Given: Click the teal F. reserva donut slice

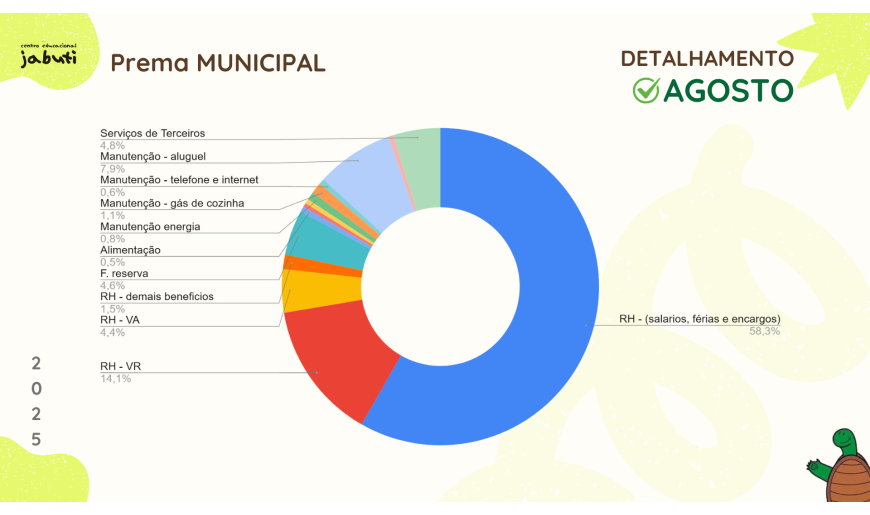Looking at the screenshot, I should 317,238.
